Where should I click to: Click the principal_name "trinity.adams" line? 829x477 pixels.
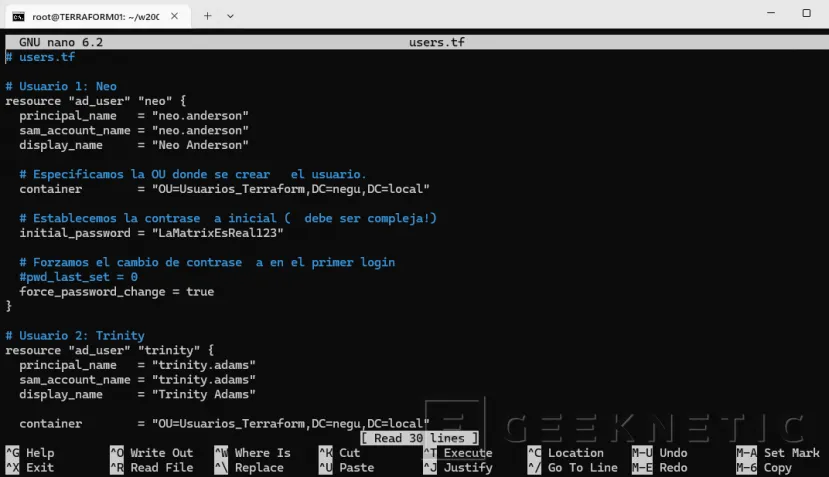(x=137, y=365)
